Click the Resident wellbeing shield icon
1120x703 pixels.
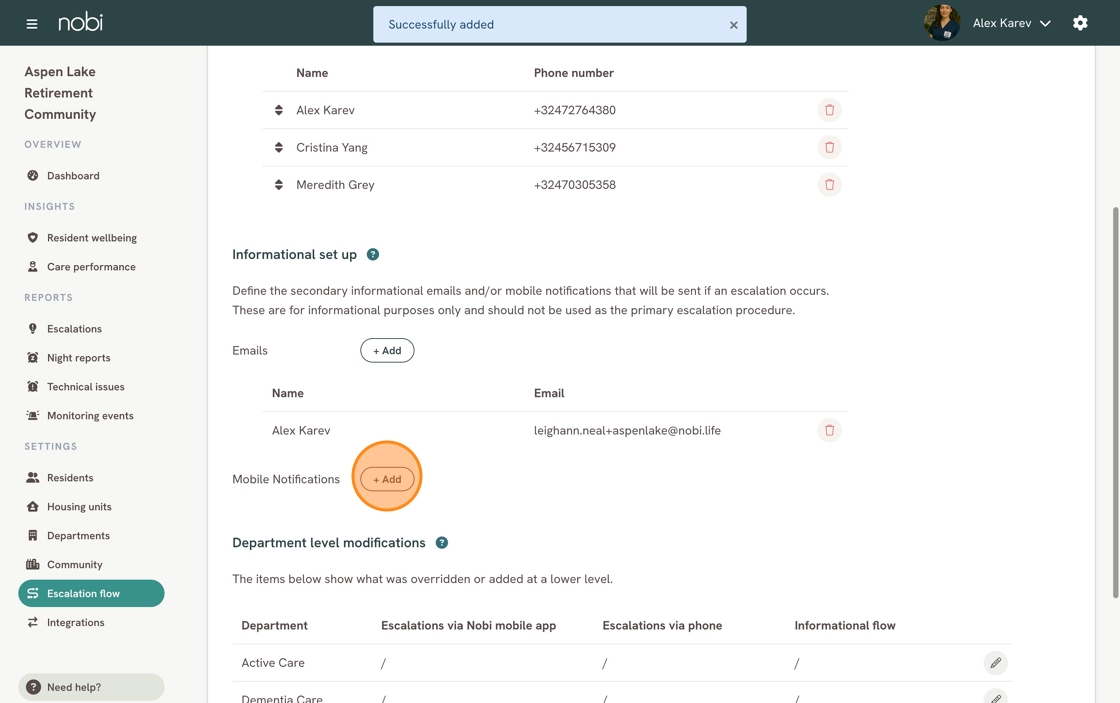[x=33, y=238]
